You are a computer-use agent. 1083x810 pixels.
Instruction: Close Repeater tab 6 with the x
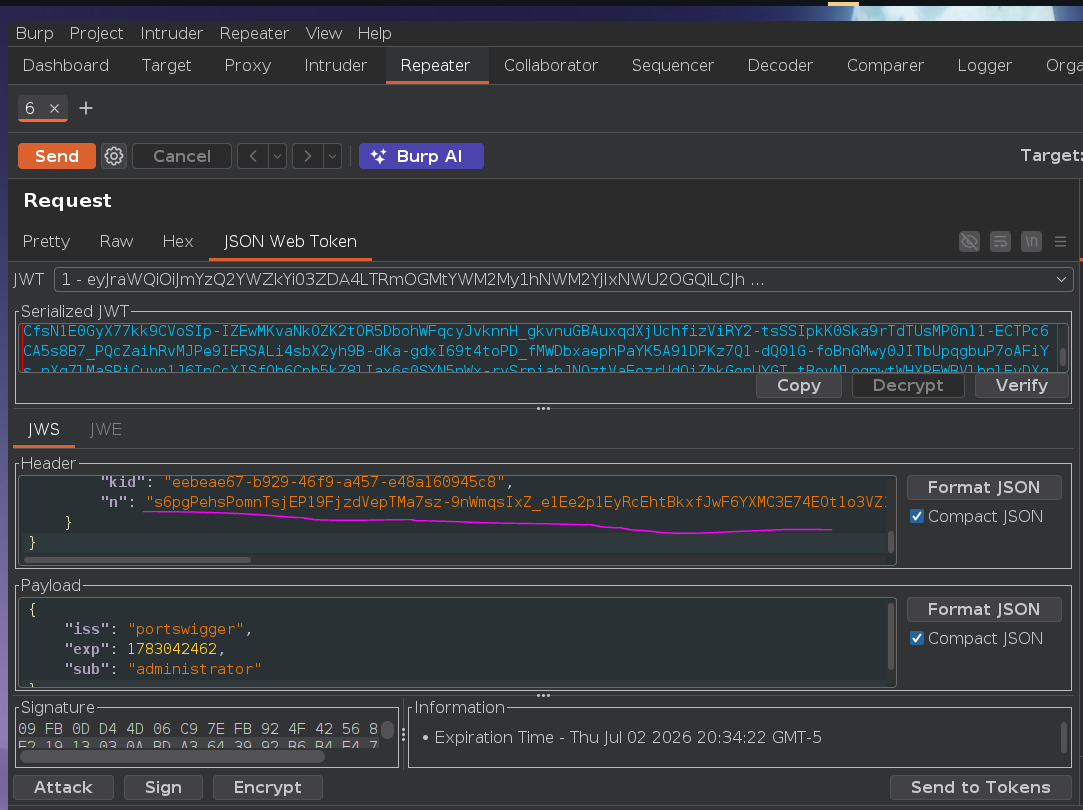[55, 108]
